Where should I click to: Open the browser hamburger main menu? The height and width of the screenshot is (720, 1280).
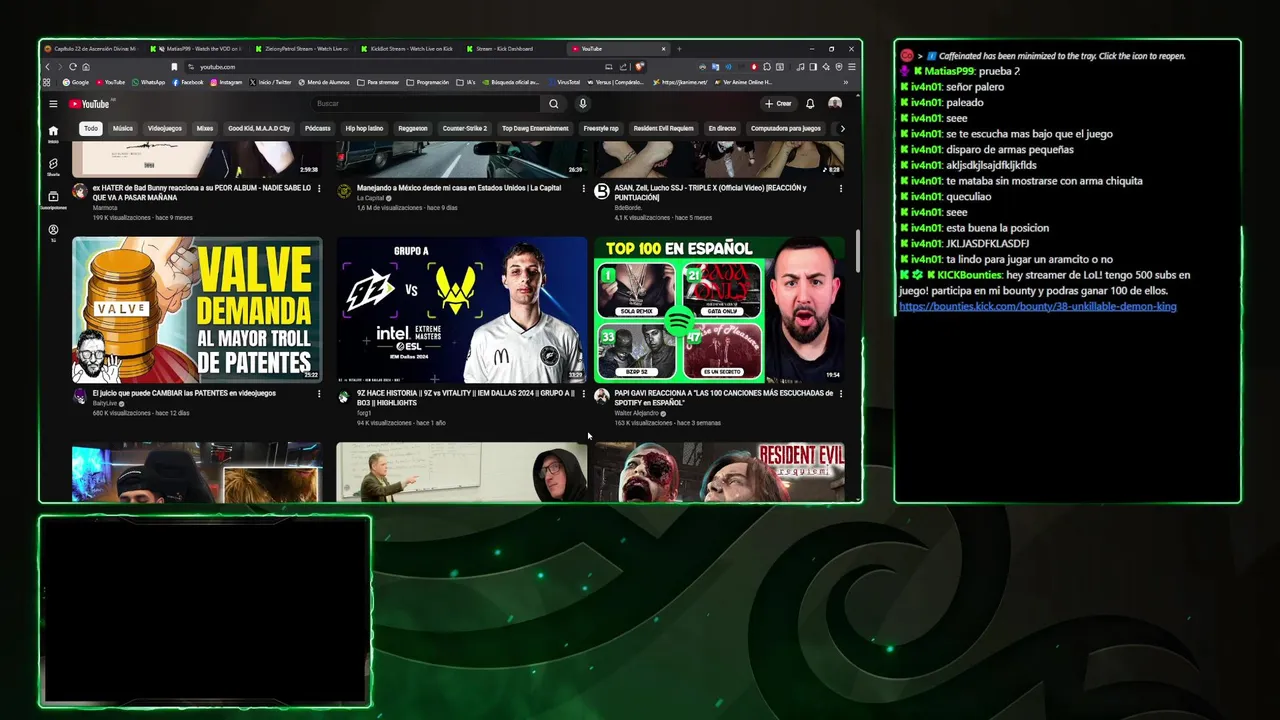pyautogui.click(x=852, y=67)
